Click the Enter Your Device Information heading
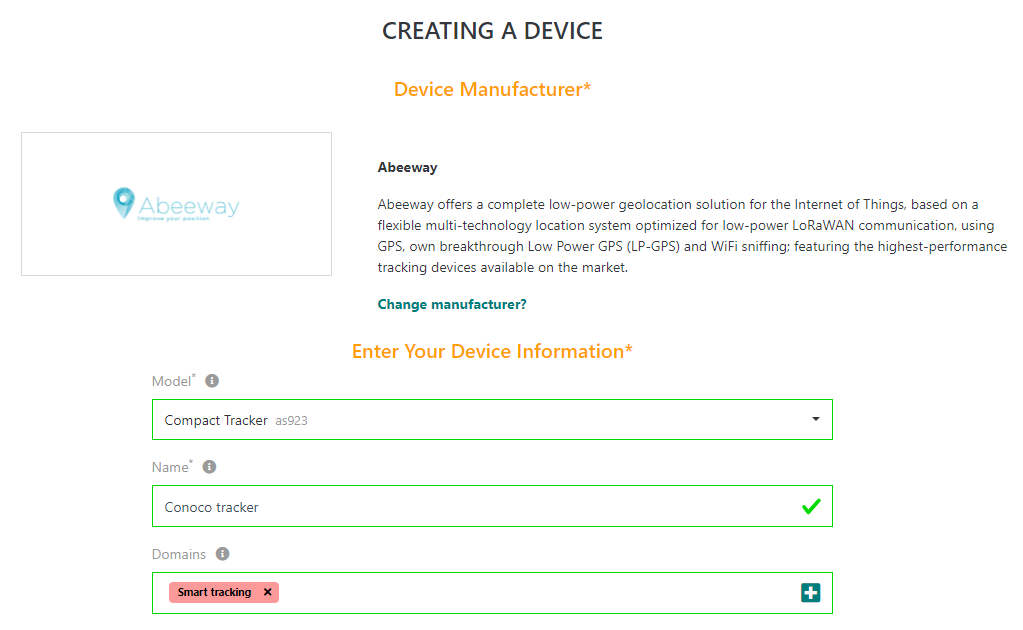This screenshot has width=1023, height=630. coord(492,351)
